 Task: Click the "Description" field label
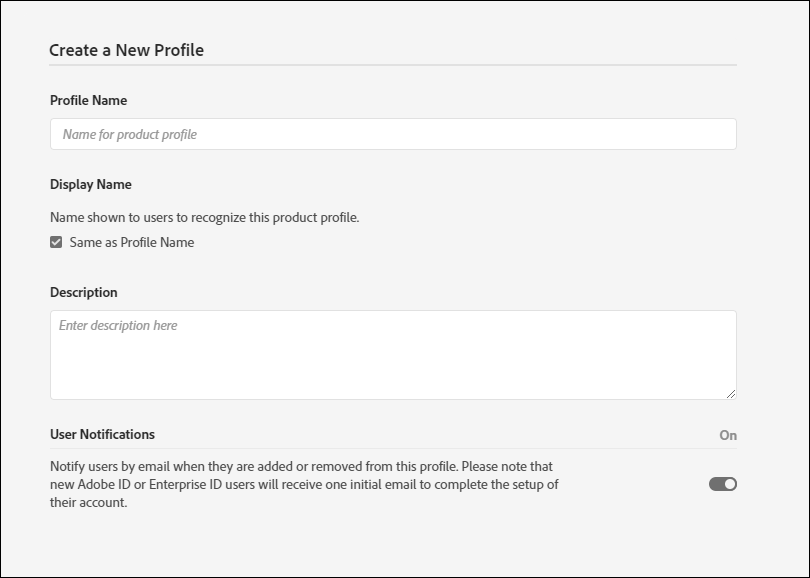point(83,292)
